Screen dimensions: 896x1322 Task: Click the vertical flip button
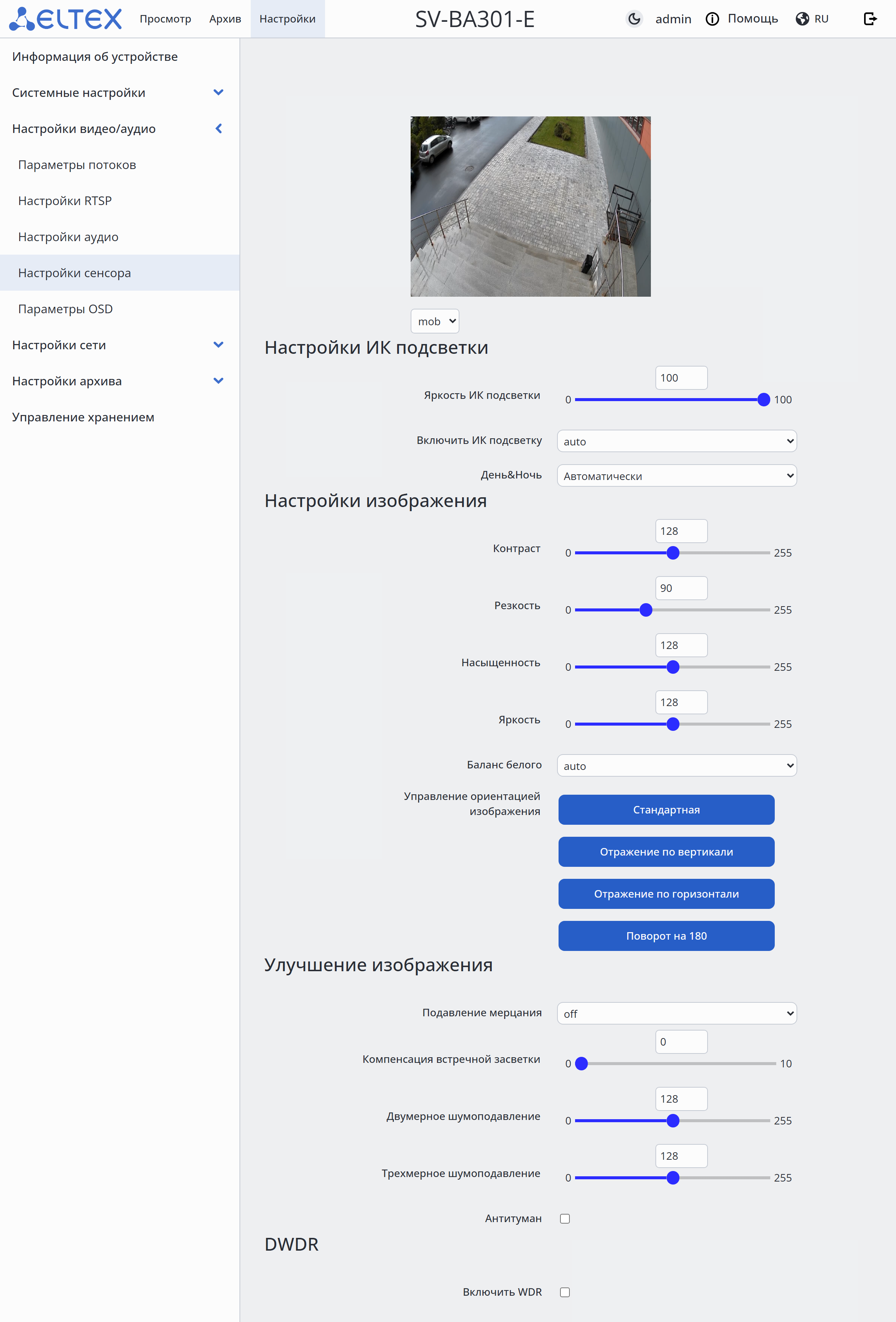[x=666, y=851]
